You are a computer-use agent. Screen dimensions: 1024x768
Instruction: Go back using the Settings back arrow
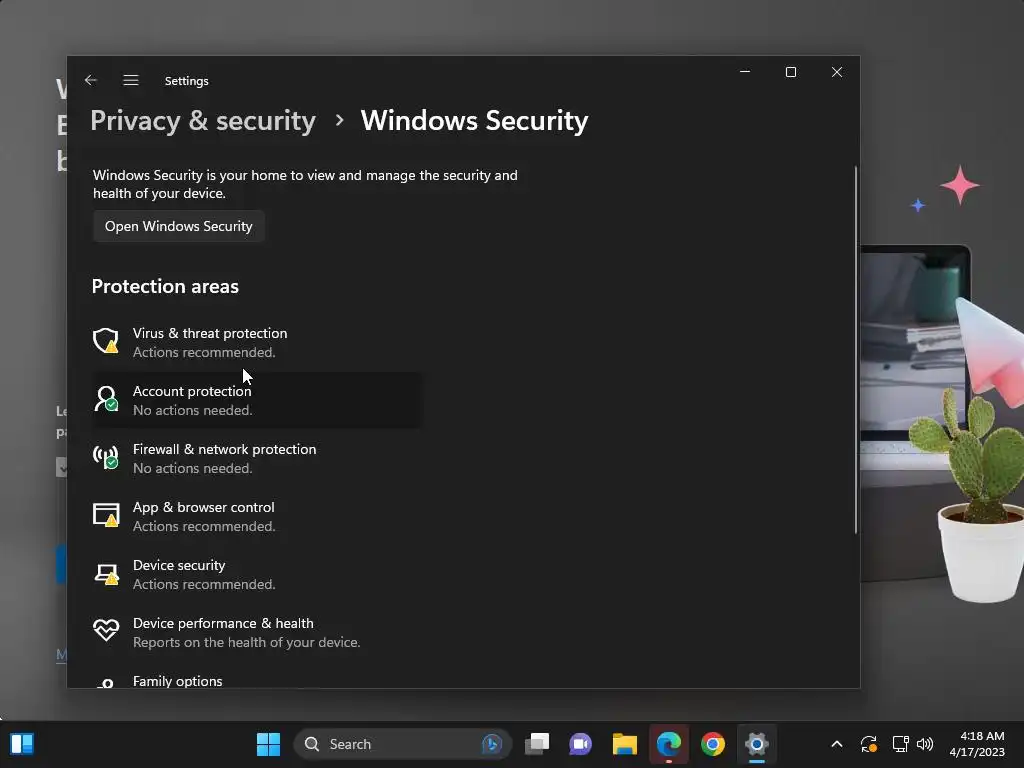click(x=91, y=80)
